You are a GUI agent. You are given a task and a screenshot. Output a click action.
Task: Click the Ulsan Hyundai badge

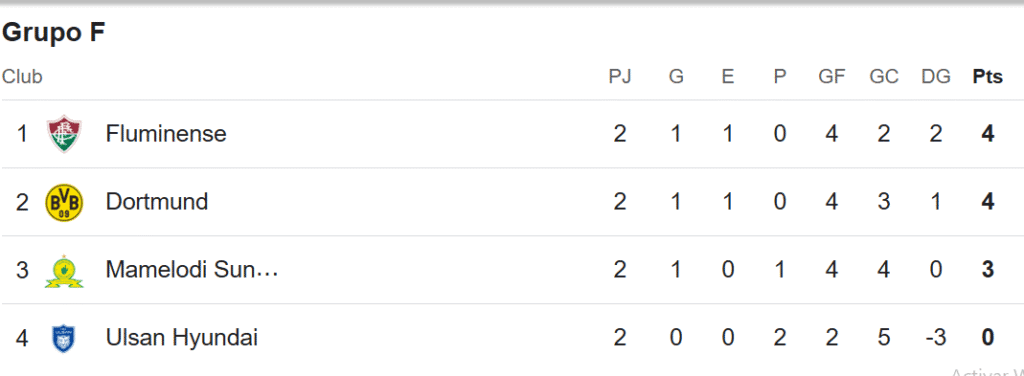coord(64,338)
